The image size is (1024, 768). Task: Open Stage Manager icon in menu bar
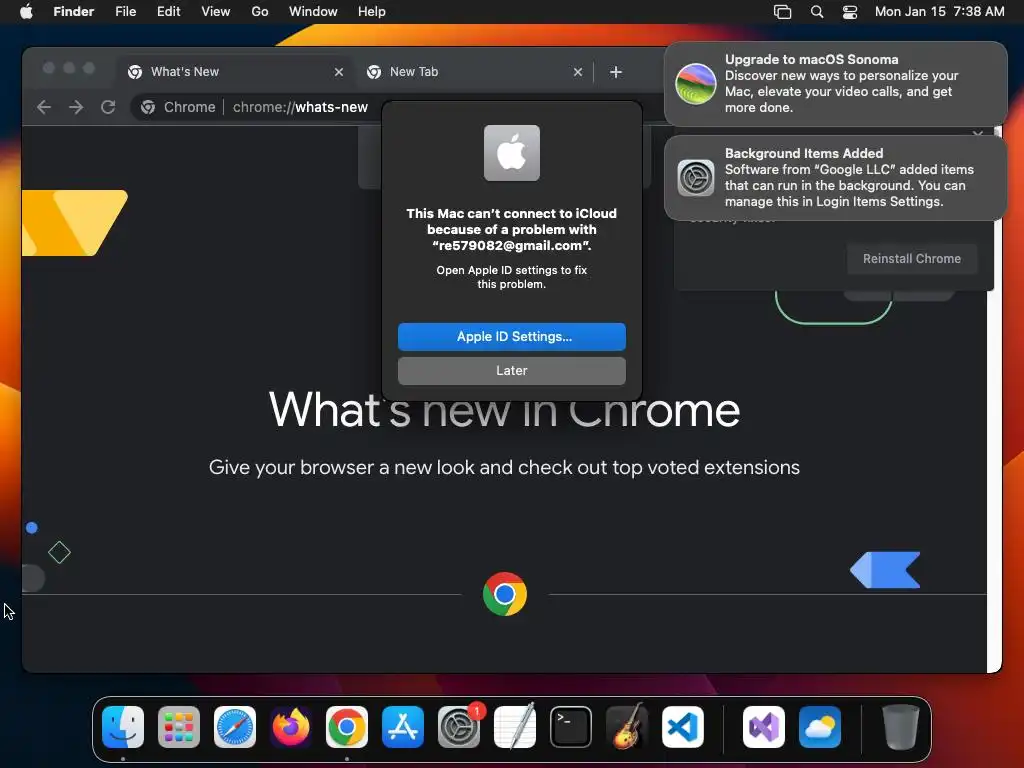point(782,12)
